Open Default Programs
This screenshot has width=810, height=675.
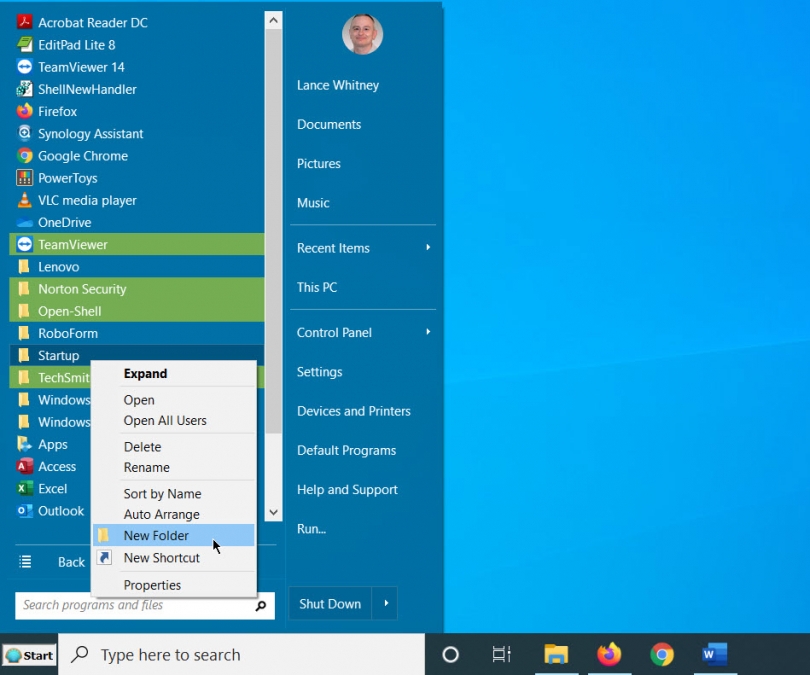(x=347, y=450)
